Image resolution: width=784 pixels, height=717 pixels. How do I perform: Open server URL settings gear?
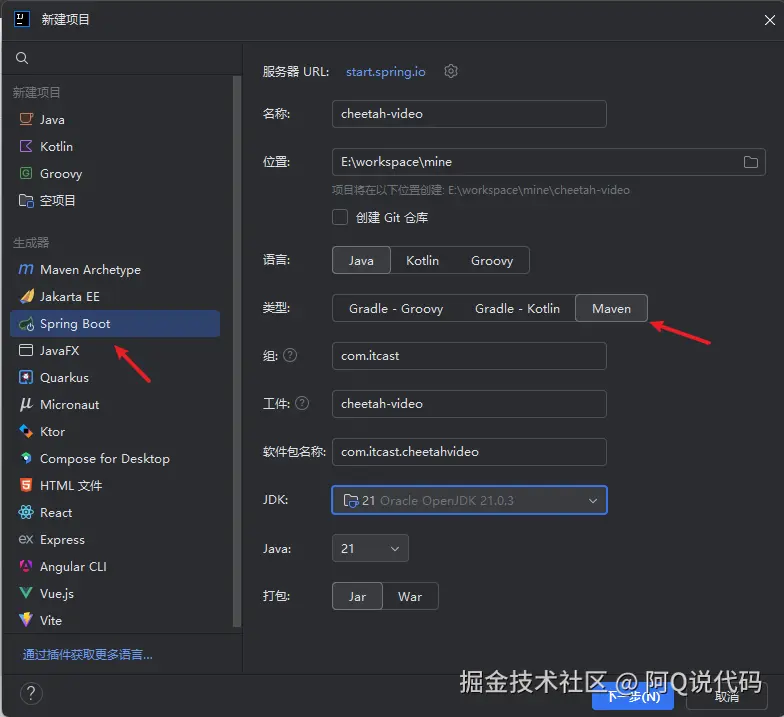(451, 72)
